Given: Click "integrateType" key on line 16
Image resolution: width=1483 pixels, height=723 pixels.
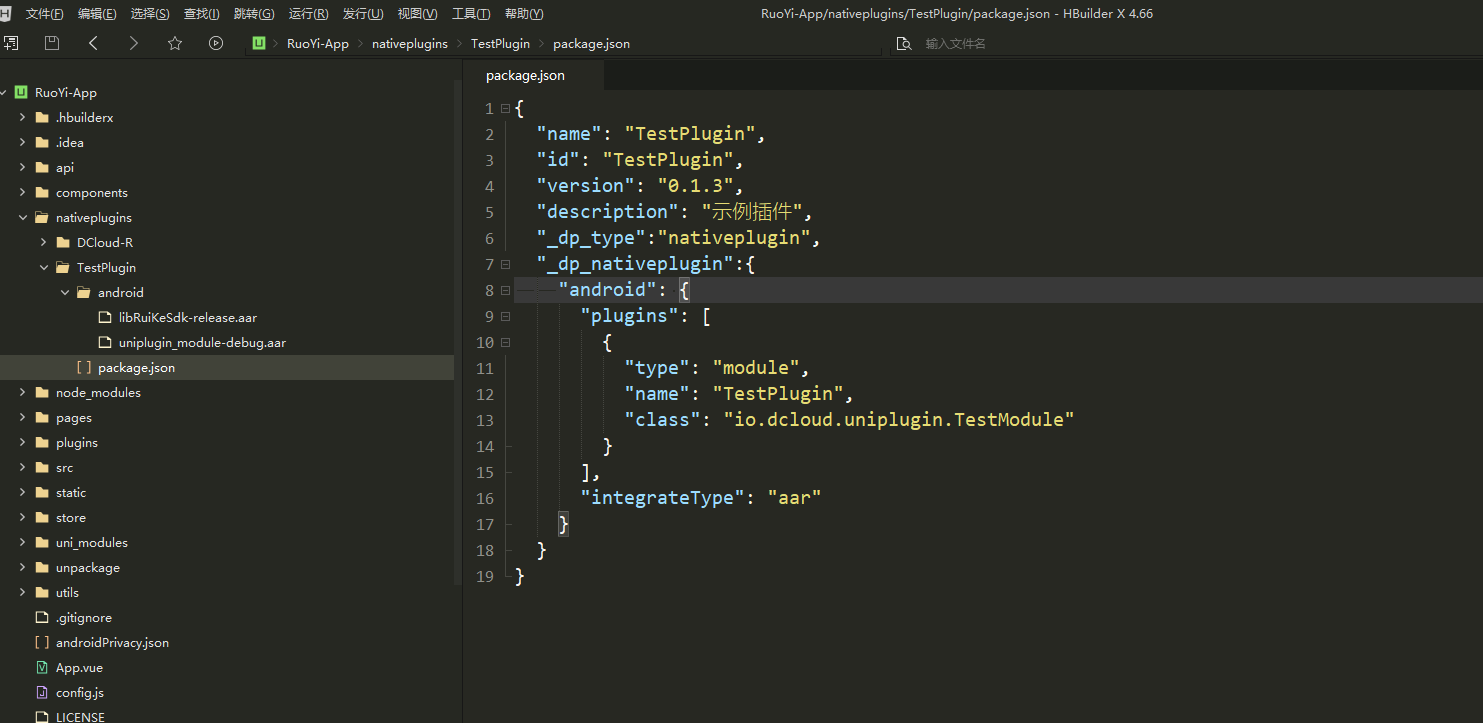Looking at the screenshot, I should click(664, 498).
